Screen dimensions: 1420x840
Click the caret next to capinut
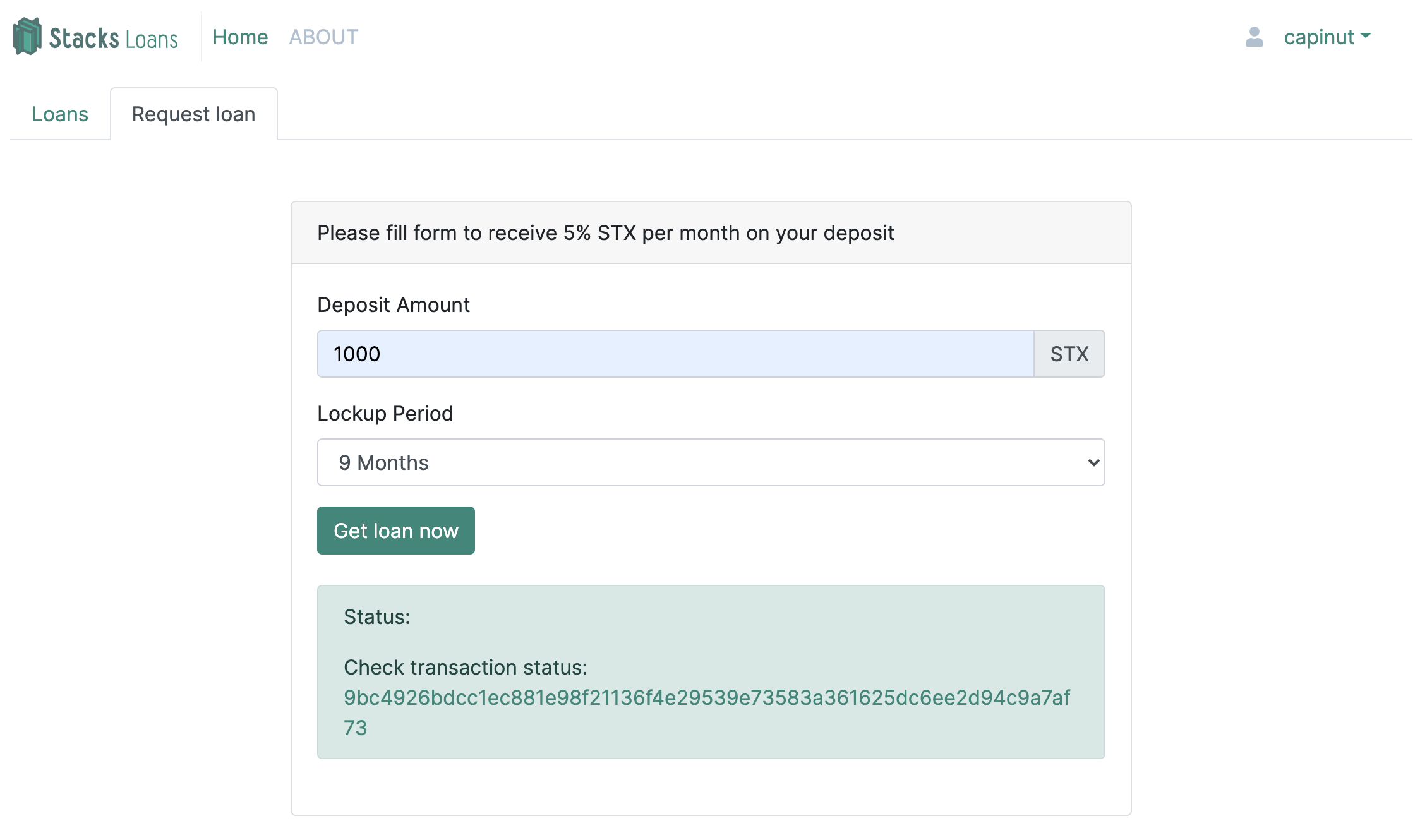(1366, 35)
